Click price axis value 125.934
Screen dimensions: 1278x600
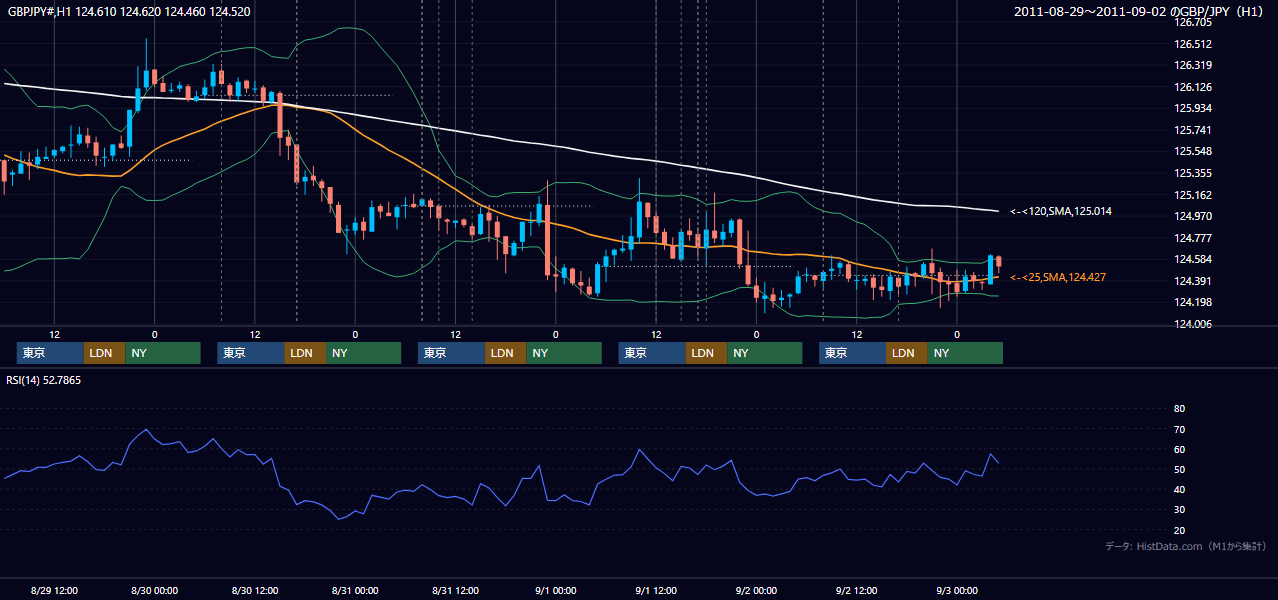(1192, 108)
